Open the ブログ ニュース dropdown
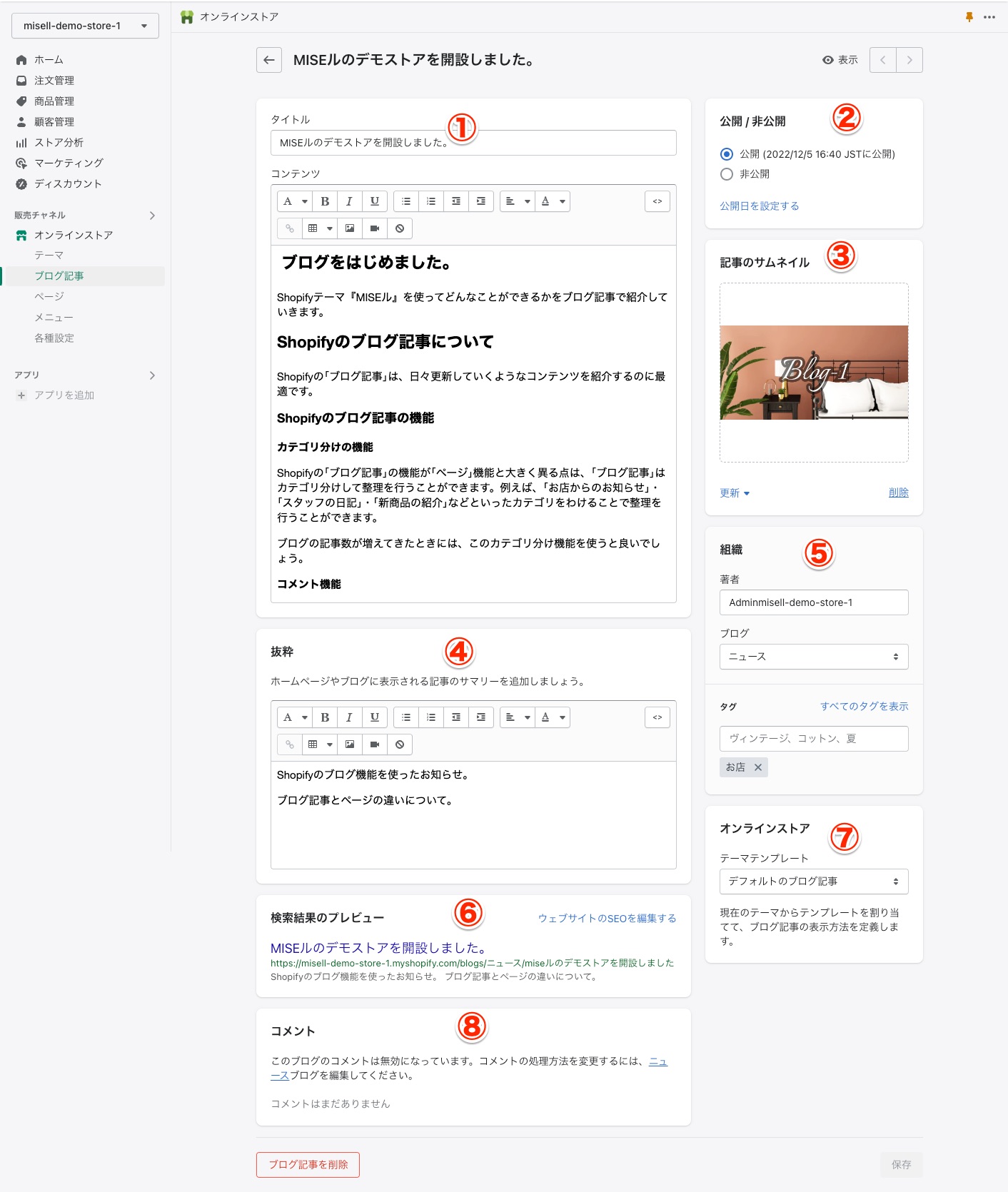The image size is (1008, 1192). [x=814, y=657]
